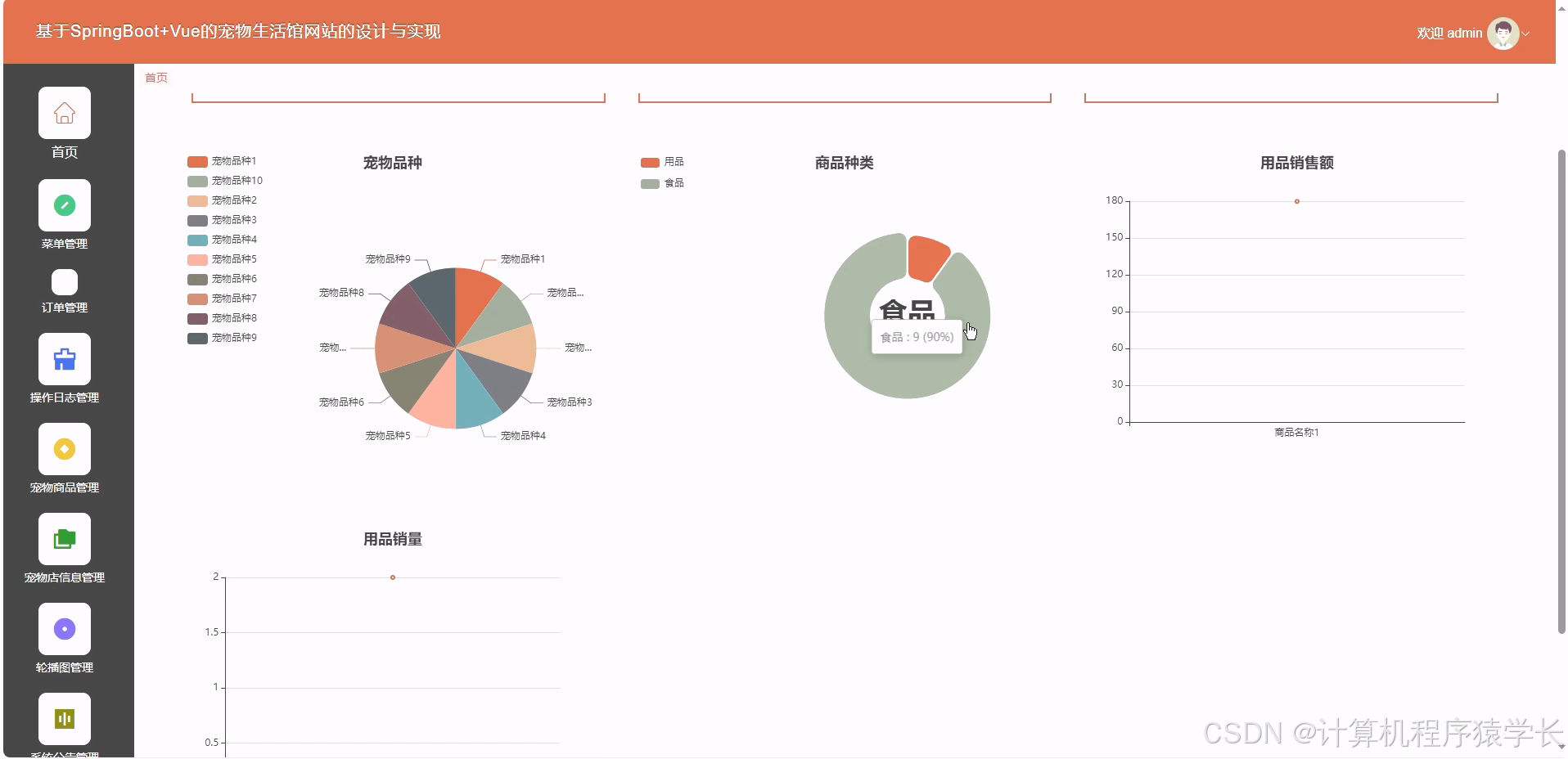
Task: Click the page vertical scrollbar
Action: coord(1561,391)
